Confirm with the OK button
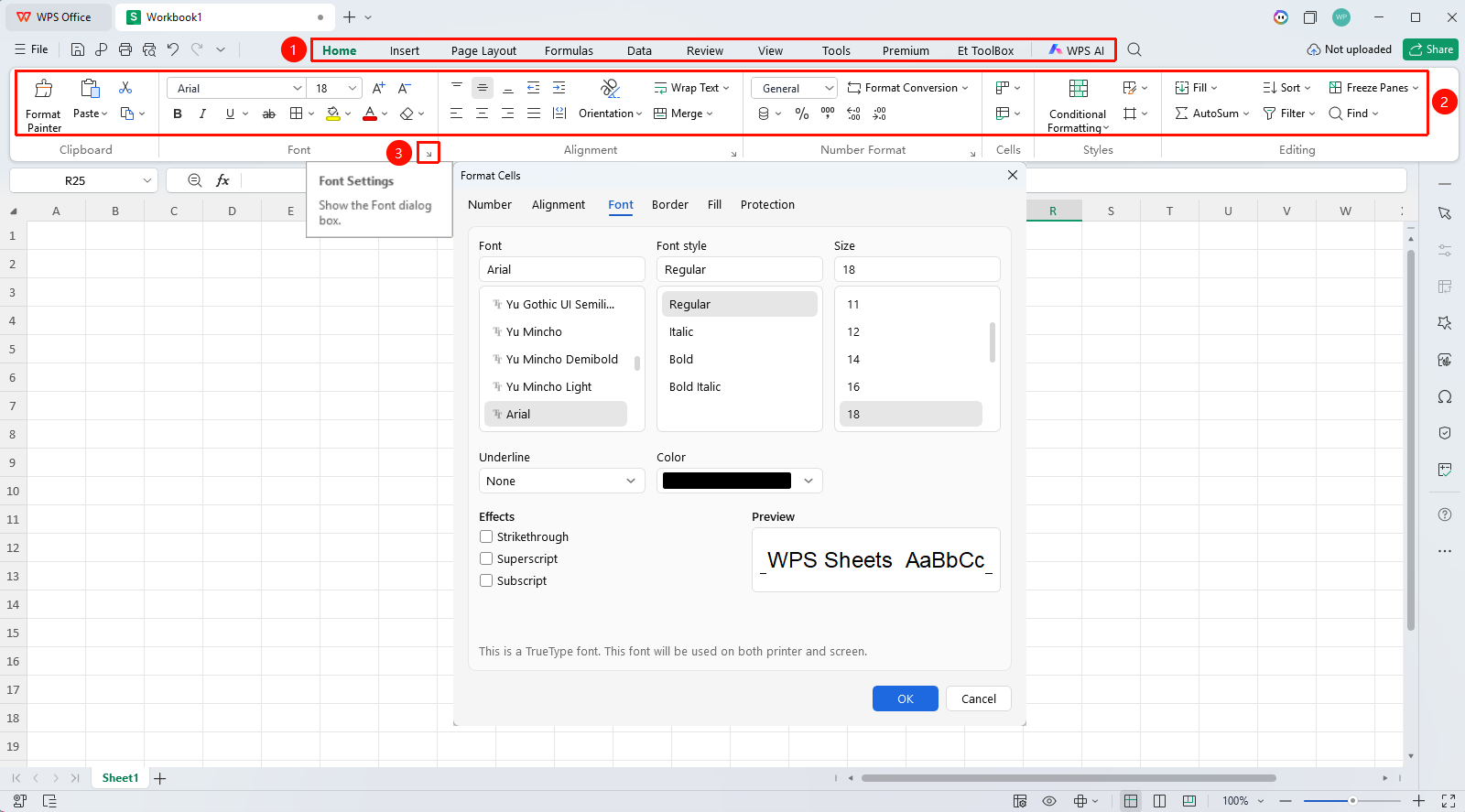Viewport: 1465px width, 812px height. click(906, 698)
